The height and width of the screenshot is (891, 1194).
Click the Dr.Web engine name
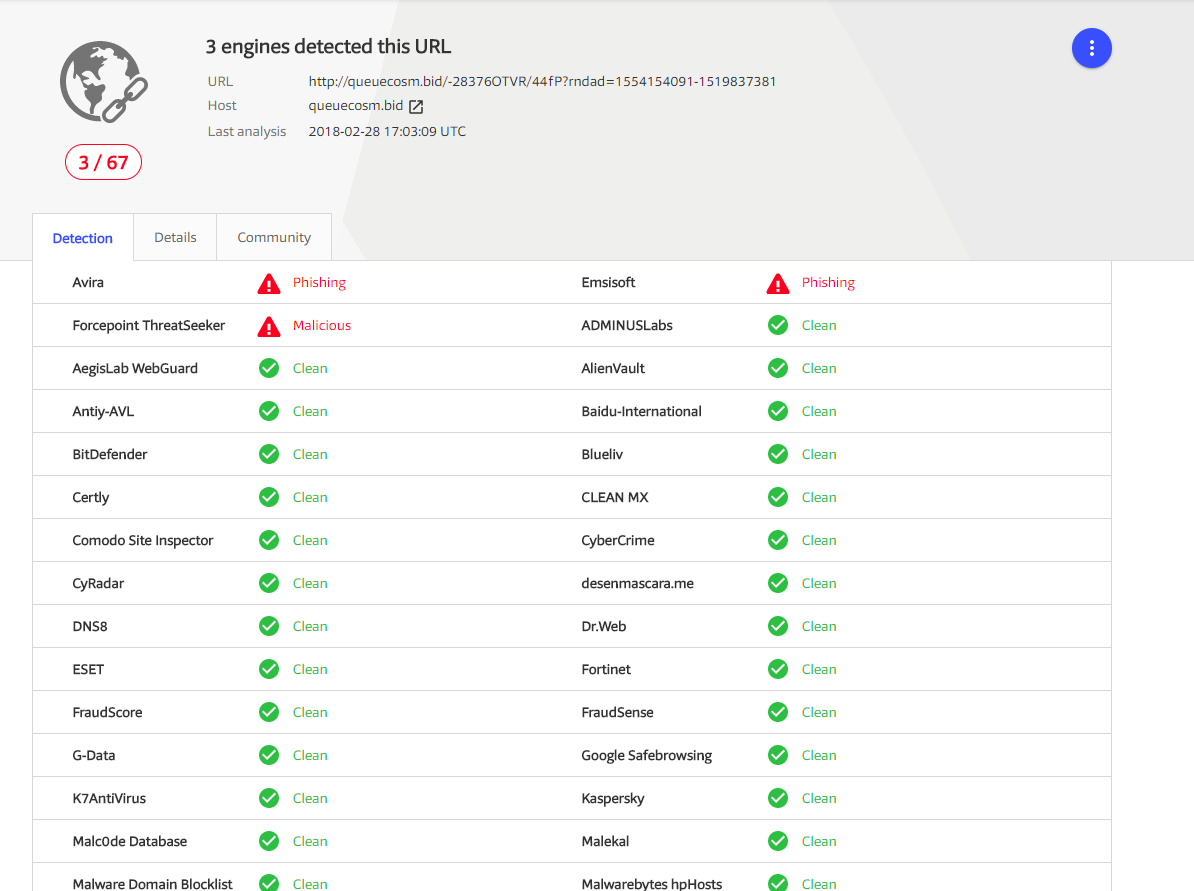click(x=604, y=627)
